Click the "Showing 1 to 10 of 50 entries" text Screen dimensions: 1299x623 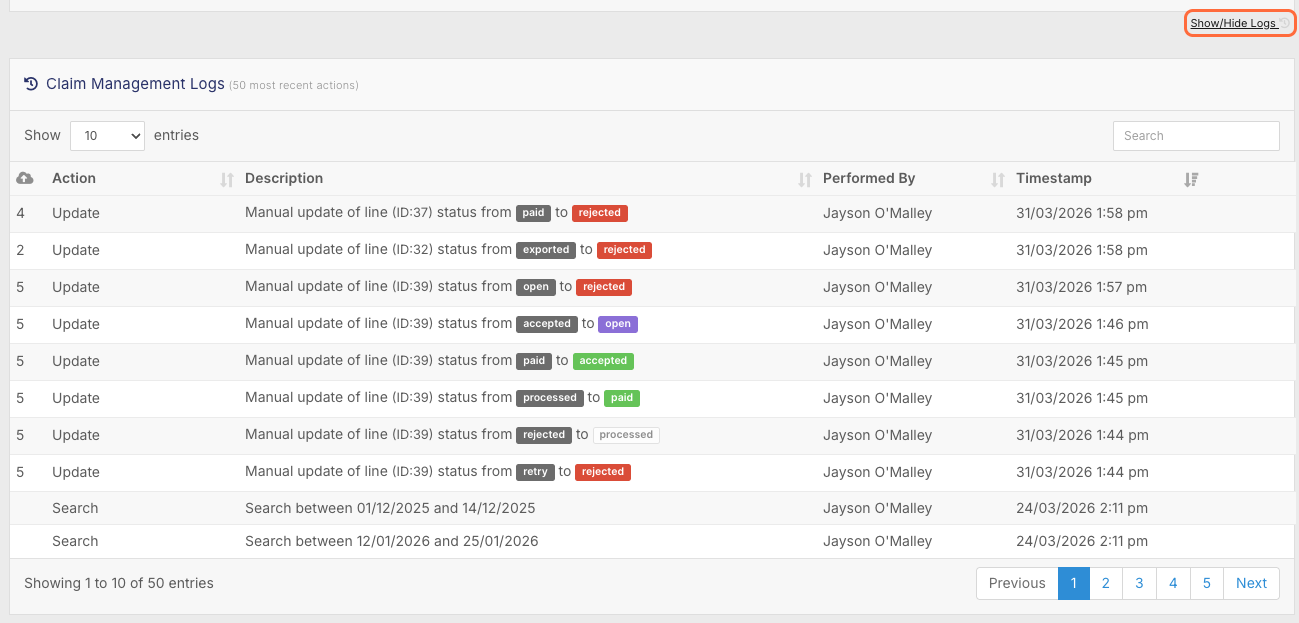pyautogui.click(x=119, y=583)
